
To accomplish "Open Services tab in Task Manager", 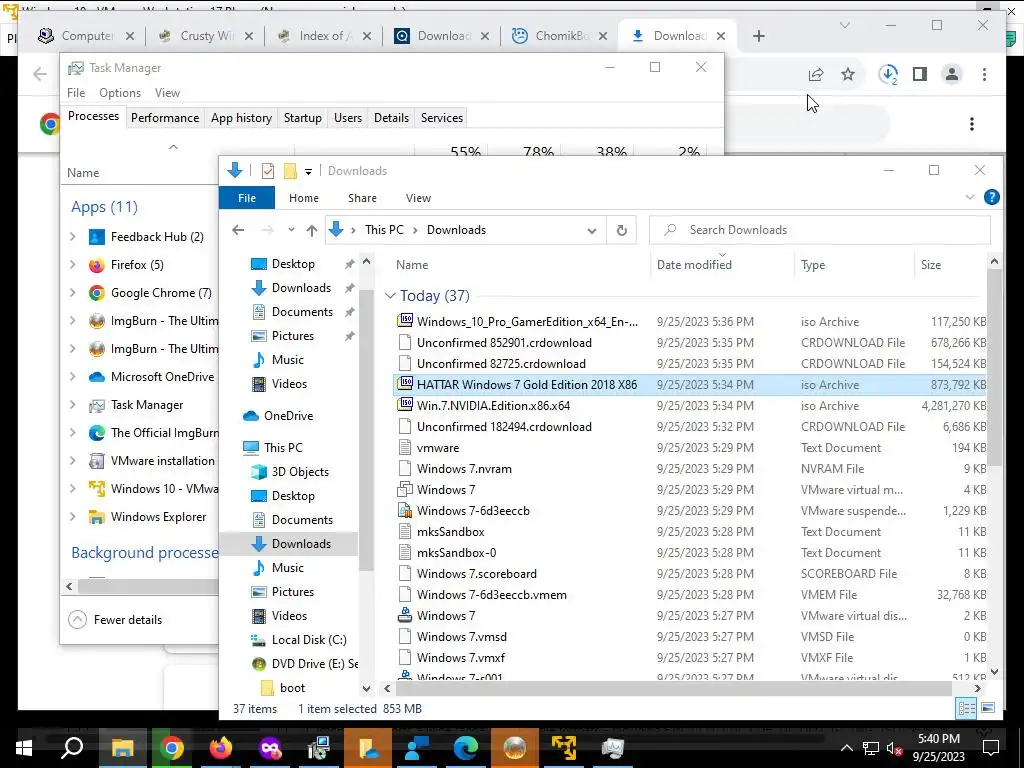I will click(441, 118).
